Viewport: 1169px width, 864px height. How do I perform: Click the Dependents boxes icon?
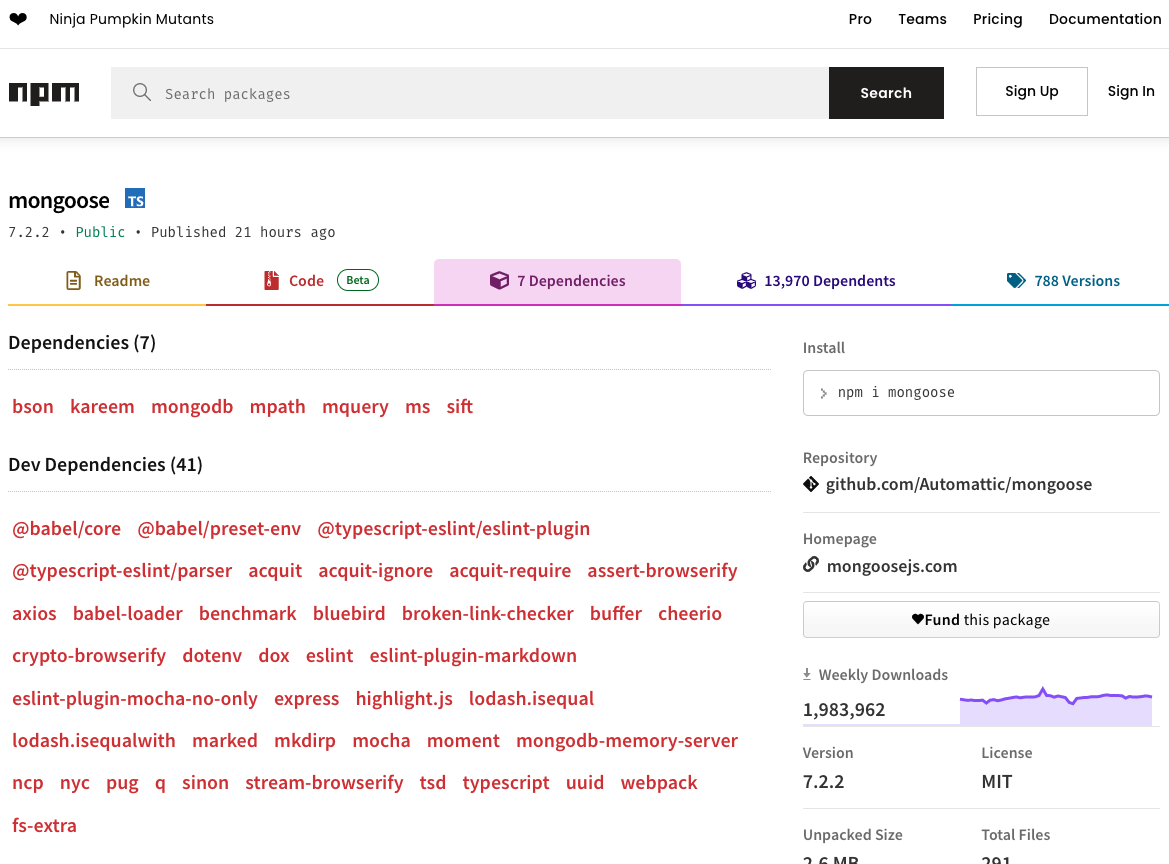(746, 281)
